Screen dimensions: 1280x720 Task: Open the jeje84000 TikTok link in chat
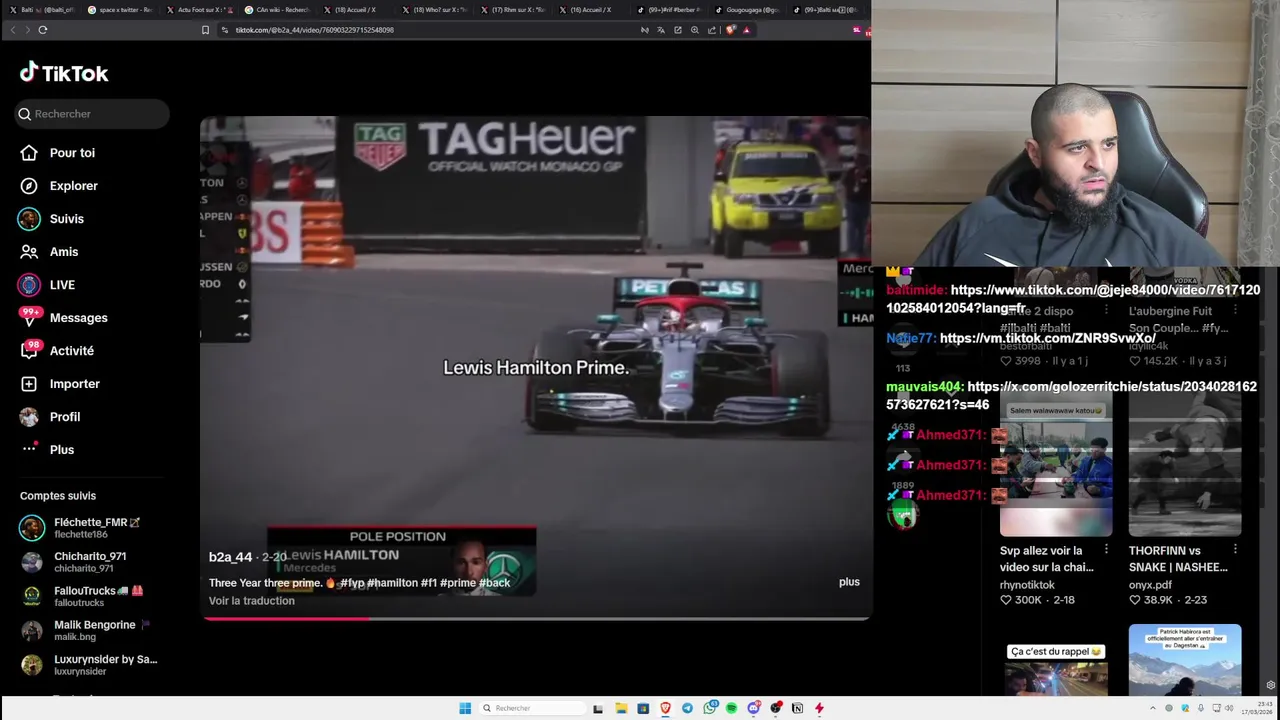(x=1073, y=299)
